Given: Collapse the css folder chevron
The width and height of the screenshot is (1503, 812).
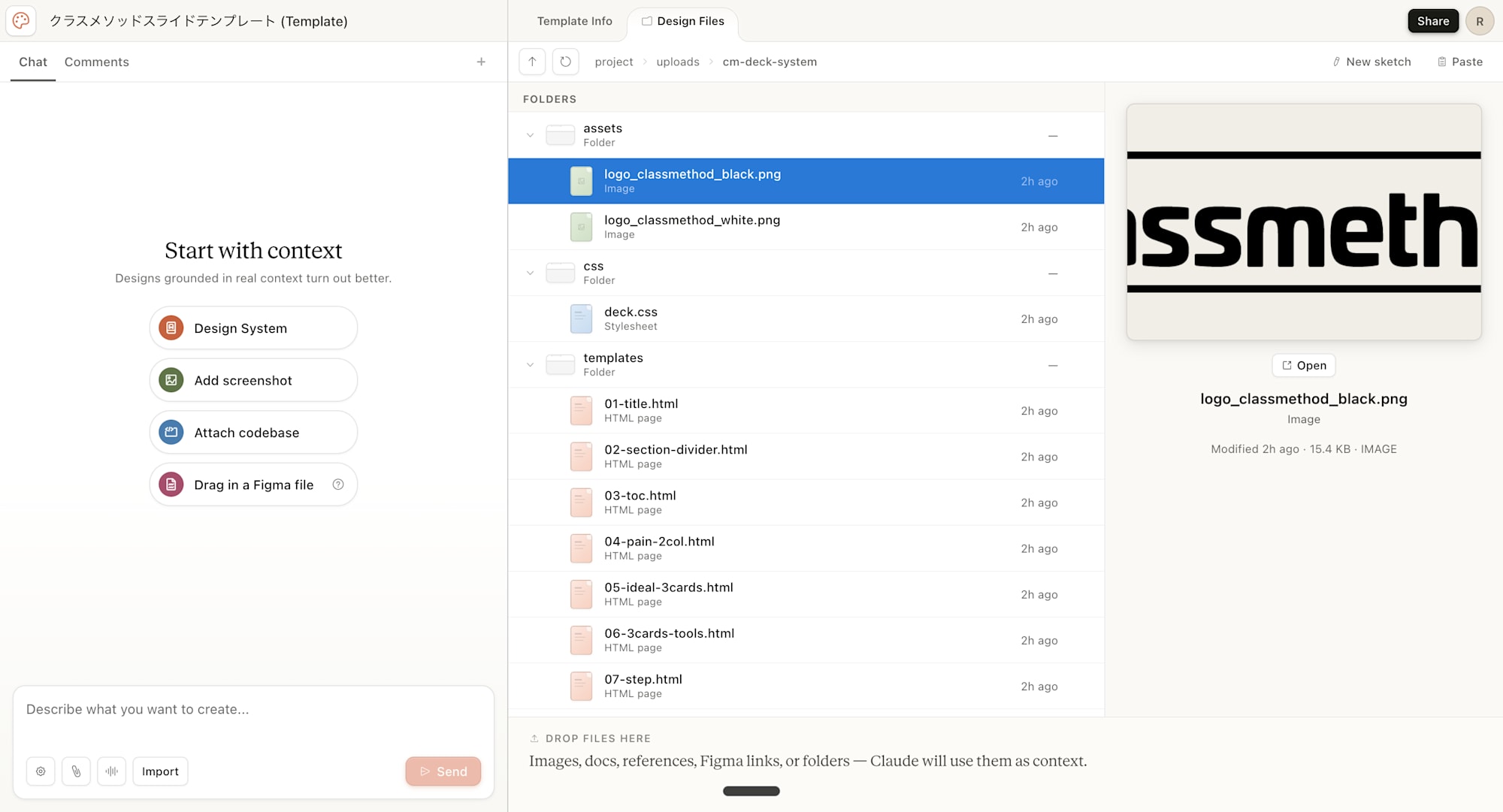Looking at the screenshot, I should click(530, 273).
